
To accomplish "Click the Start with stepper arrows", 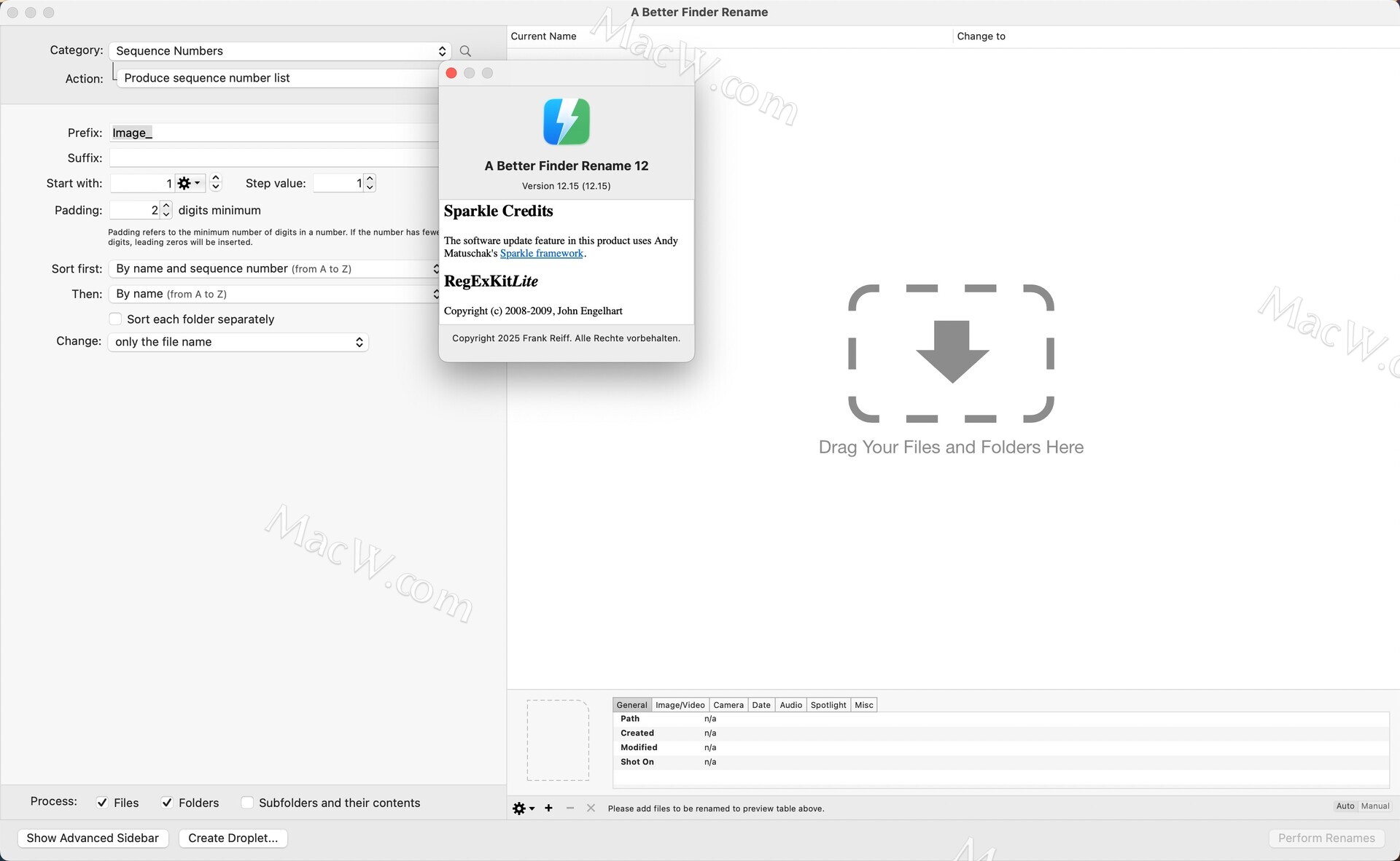I will point(215,183).
